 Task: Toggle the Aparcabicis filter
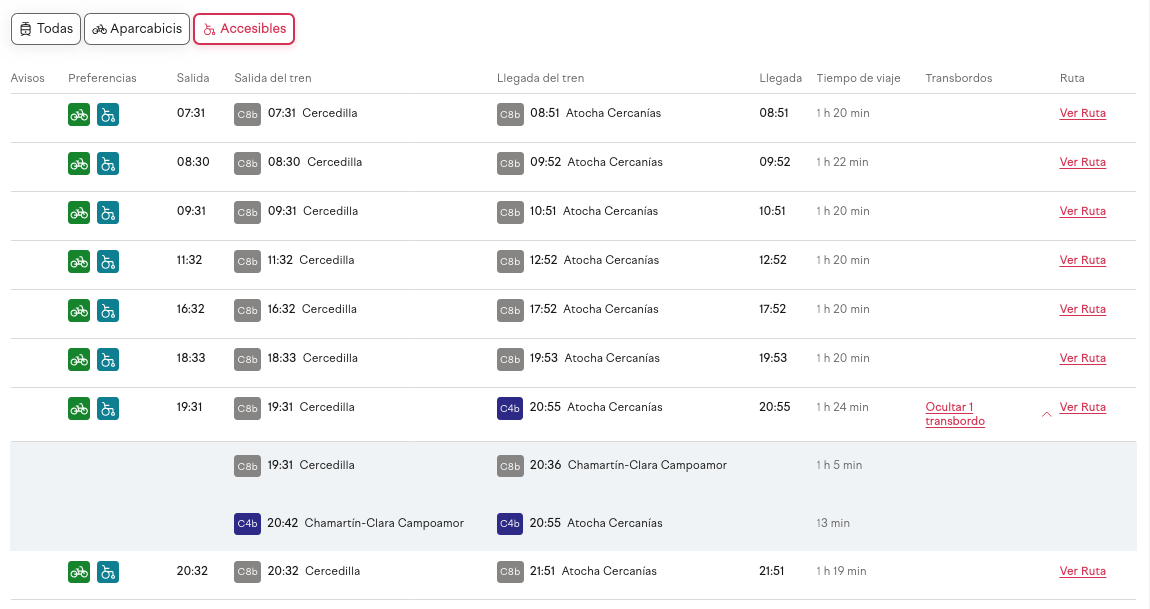pos(137,29)
